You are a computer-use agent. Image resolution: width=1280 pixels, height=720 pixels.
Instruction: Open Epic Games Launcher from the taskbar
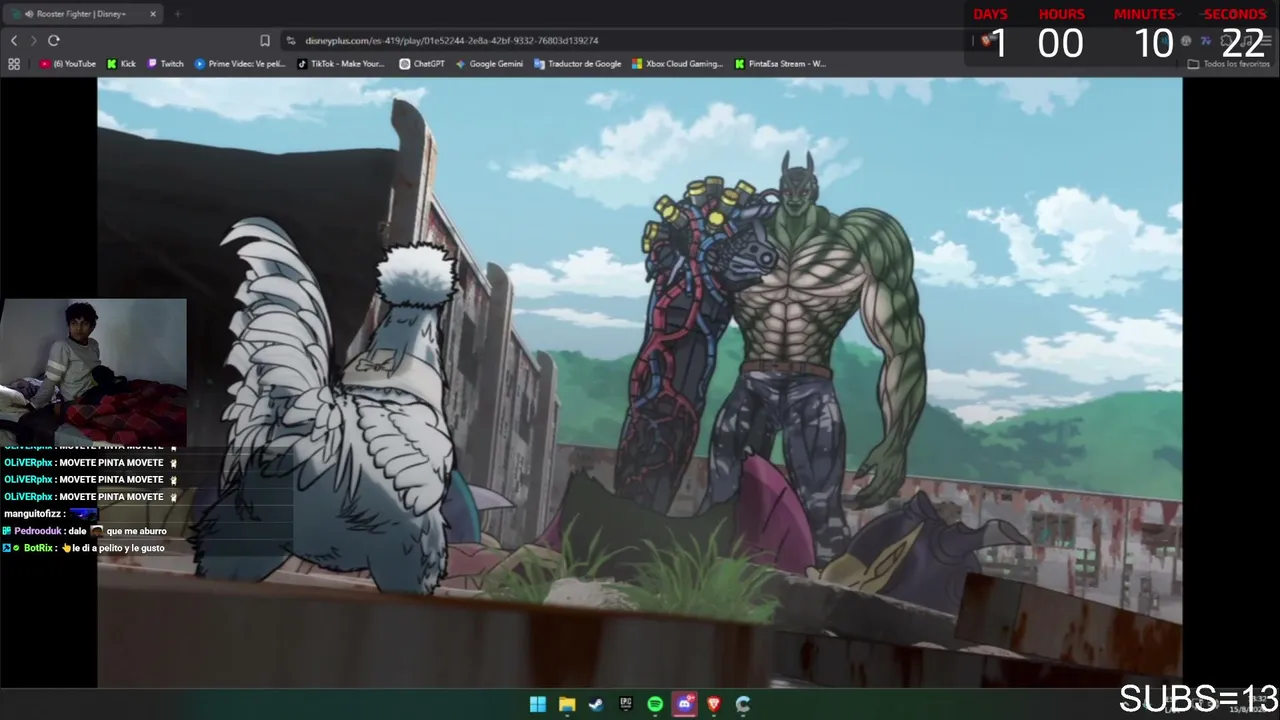pyautogui.click(x=626, y=704)
